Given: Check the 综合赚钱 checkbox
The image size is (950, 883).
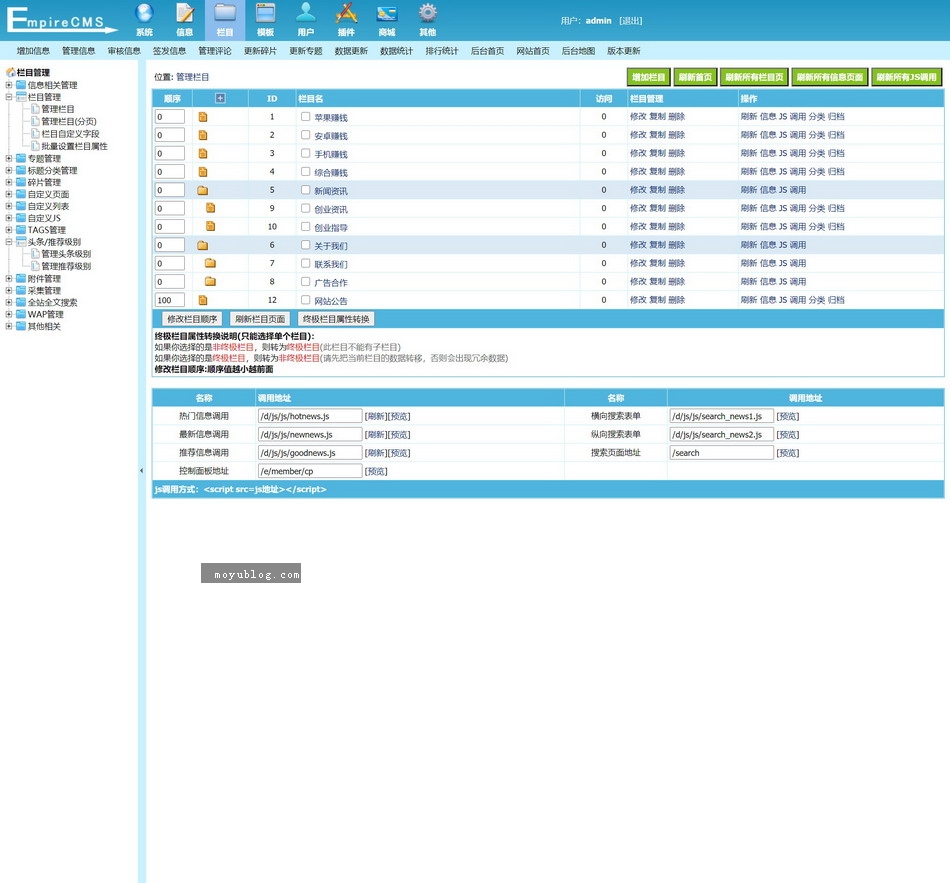Looking at the screenshot, I should (305, 171).
